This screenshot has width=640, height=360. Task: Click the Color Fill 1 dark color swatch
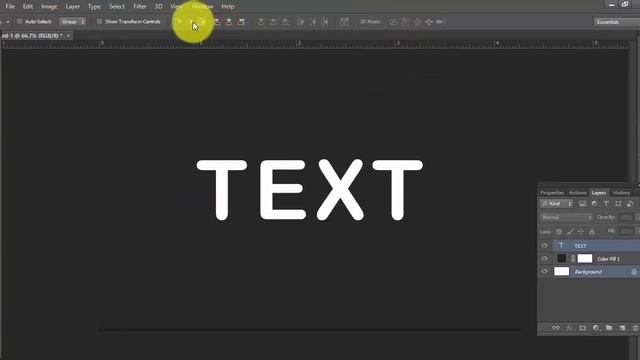click(x=562, y=258)
